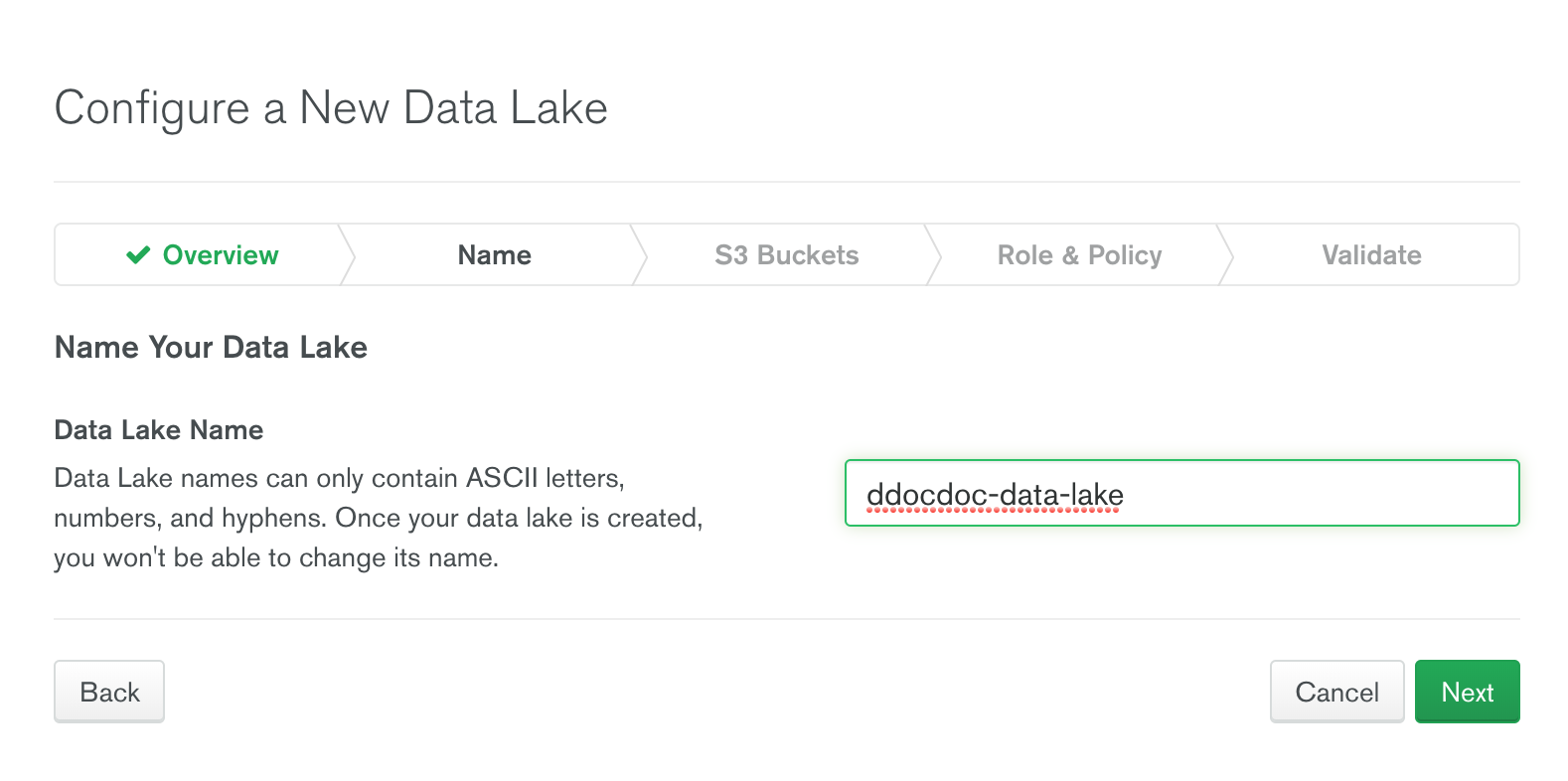This screenshot has width=1568, height=781.
Task: Select the Name step tab
Action: pyautogui.click(x=494, y=255)
